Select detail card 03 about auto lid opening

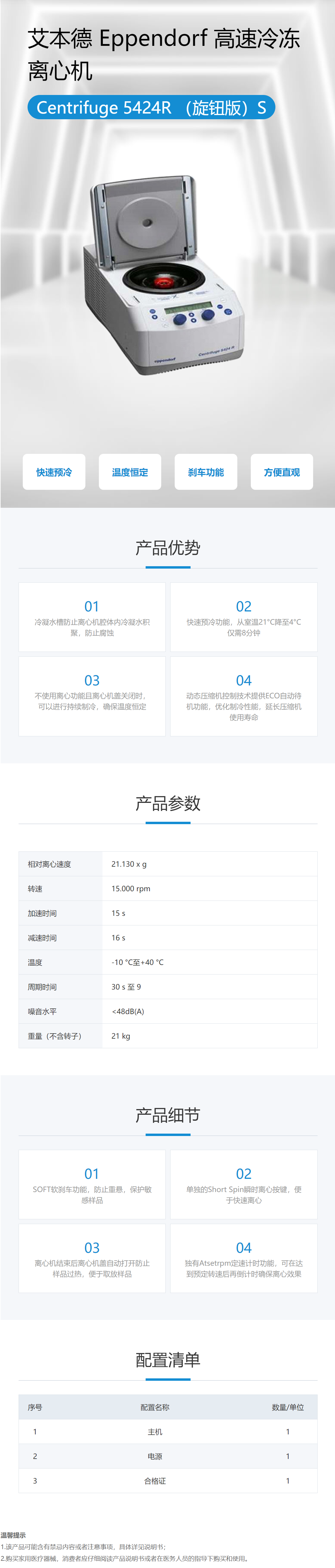coord(92,1259)
